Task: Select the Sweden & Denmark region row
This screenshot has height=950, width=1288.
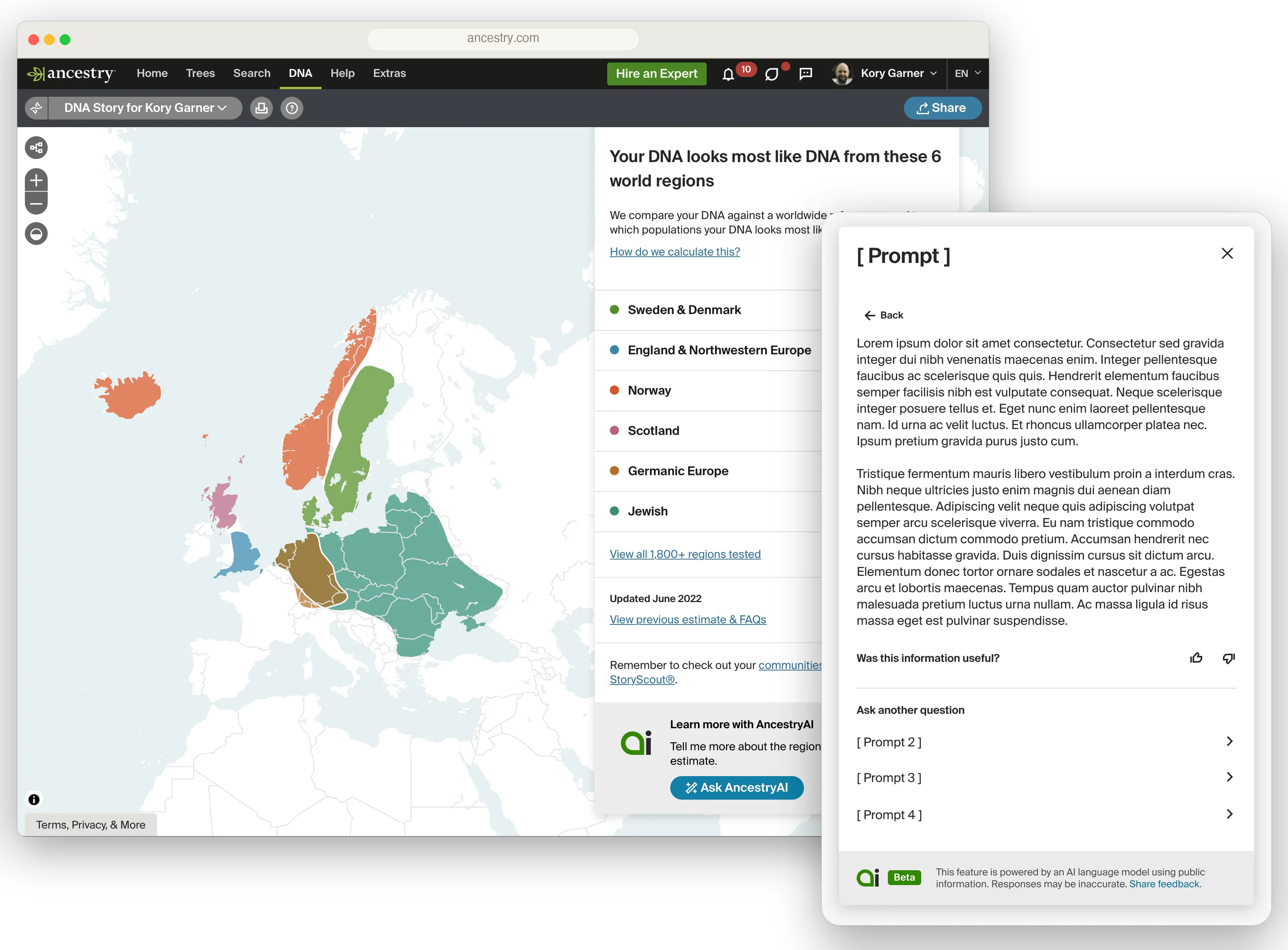Action: (x=708, y=310)
